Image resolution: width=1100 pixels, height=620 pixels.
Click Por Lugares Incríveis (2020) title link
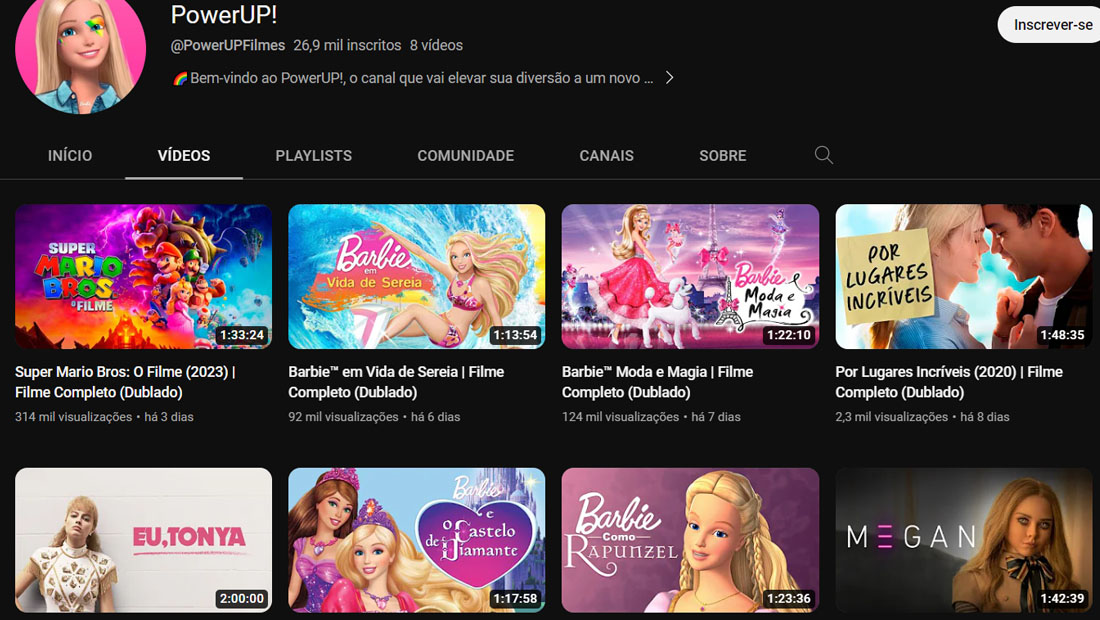point(948,382)
